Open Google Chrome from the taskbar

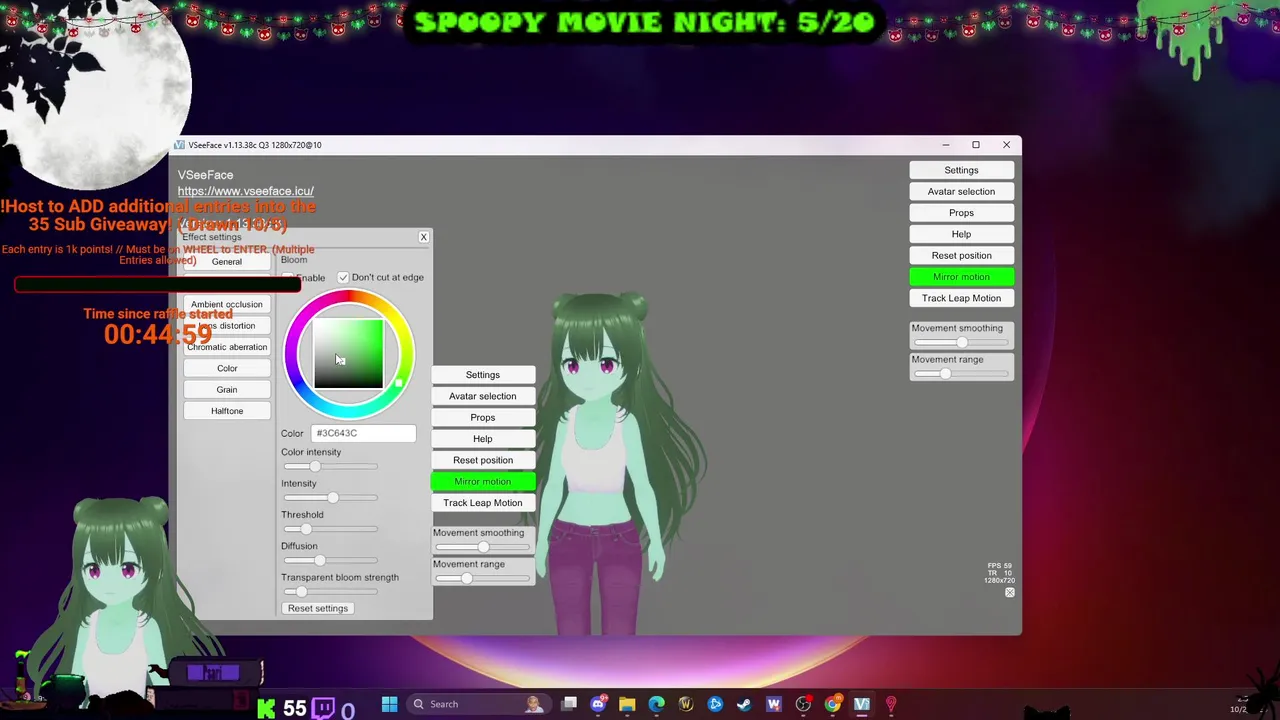[832, 704]
